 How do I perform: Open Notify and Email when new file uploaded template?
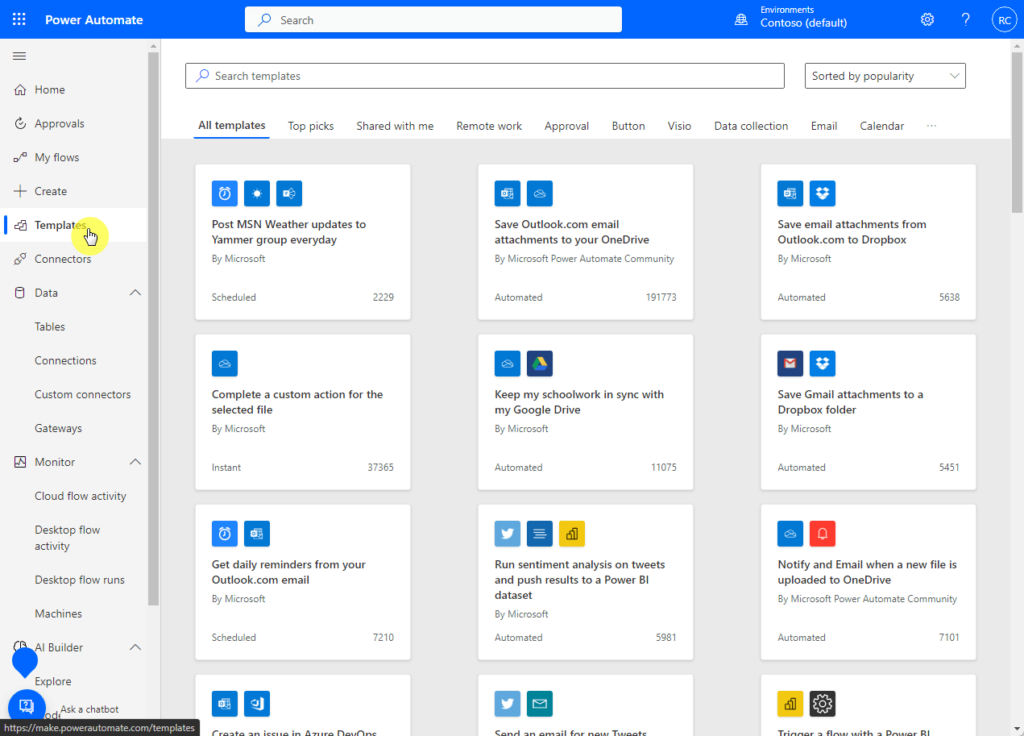(x=868, y=582)
